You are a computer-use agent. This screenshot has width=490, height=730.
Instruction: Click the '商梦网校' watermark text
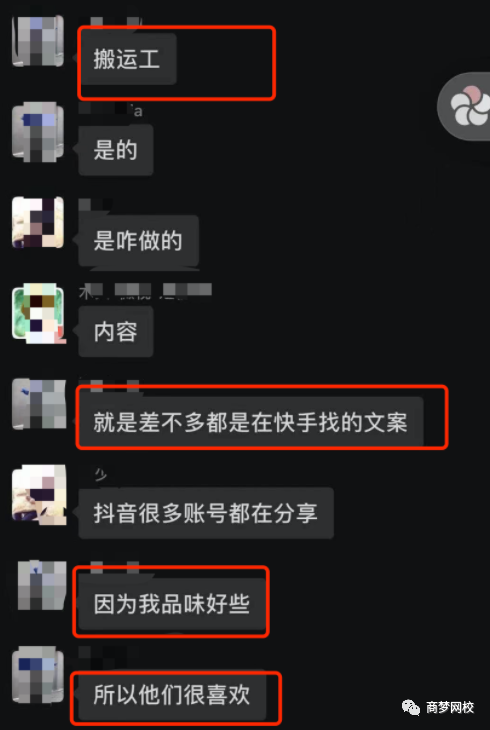pyautogui.click(x=449, y=708)
